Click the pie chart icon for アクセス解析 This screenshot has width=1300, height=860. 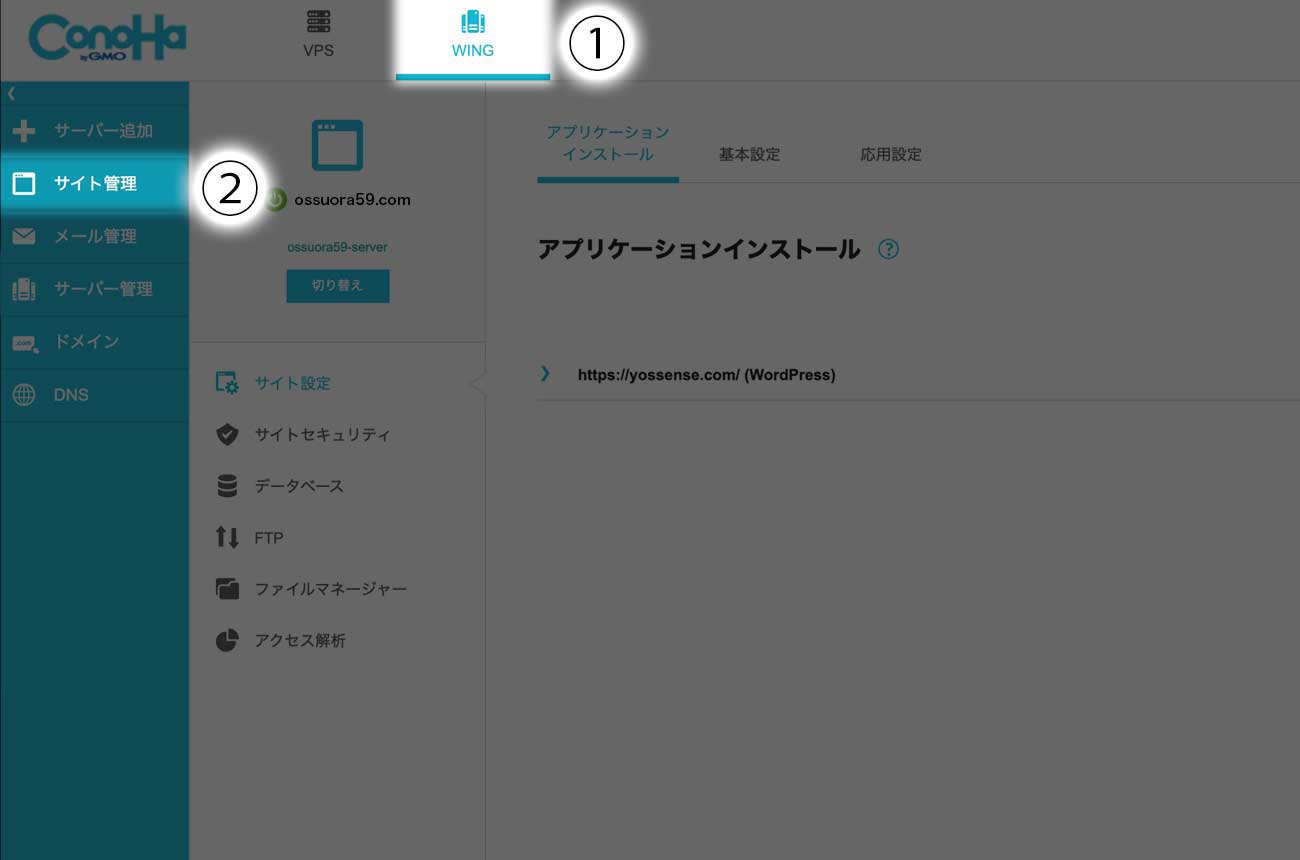[x=227, y=641]
